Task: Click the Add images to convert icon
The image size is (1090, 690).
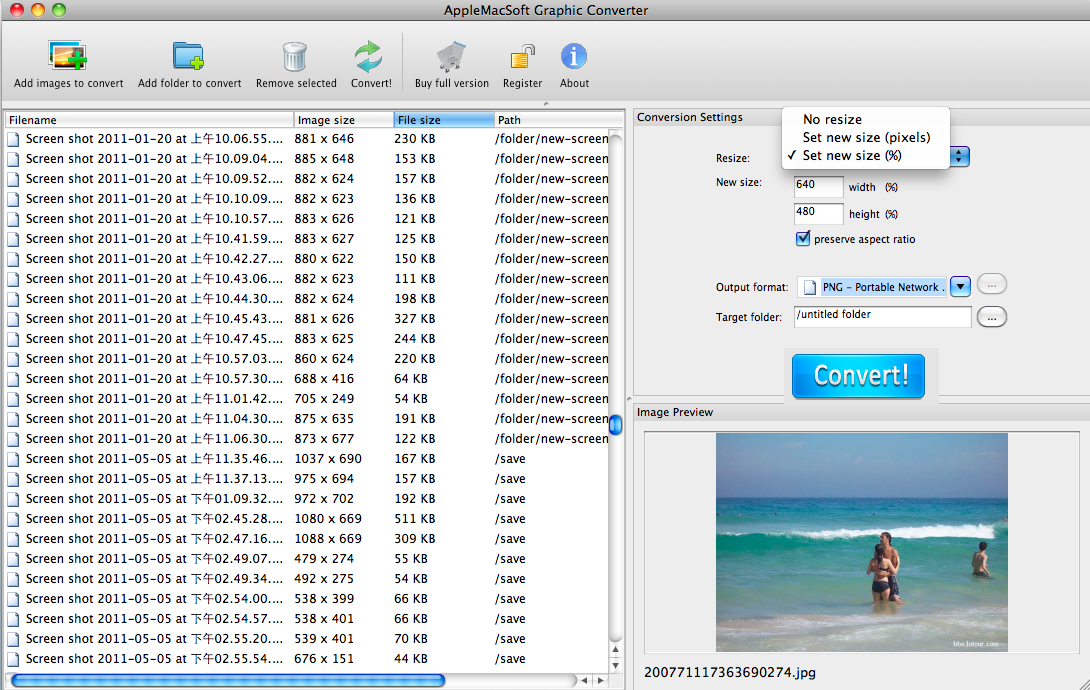Action: 67,56
